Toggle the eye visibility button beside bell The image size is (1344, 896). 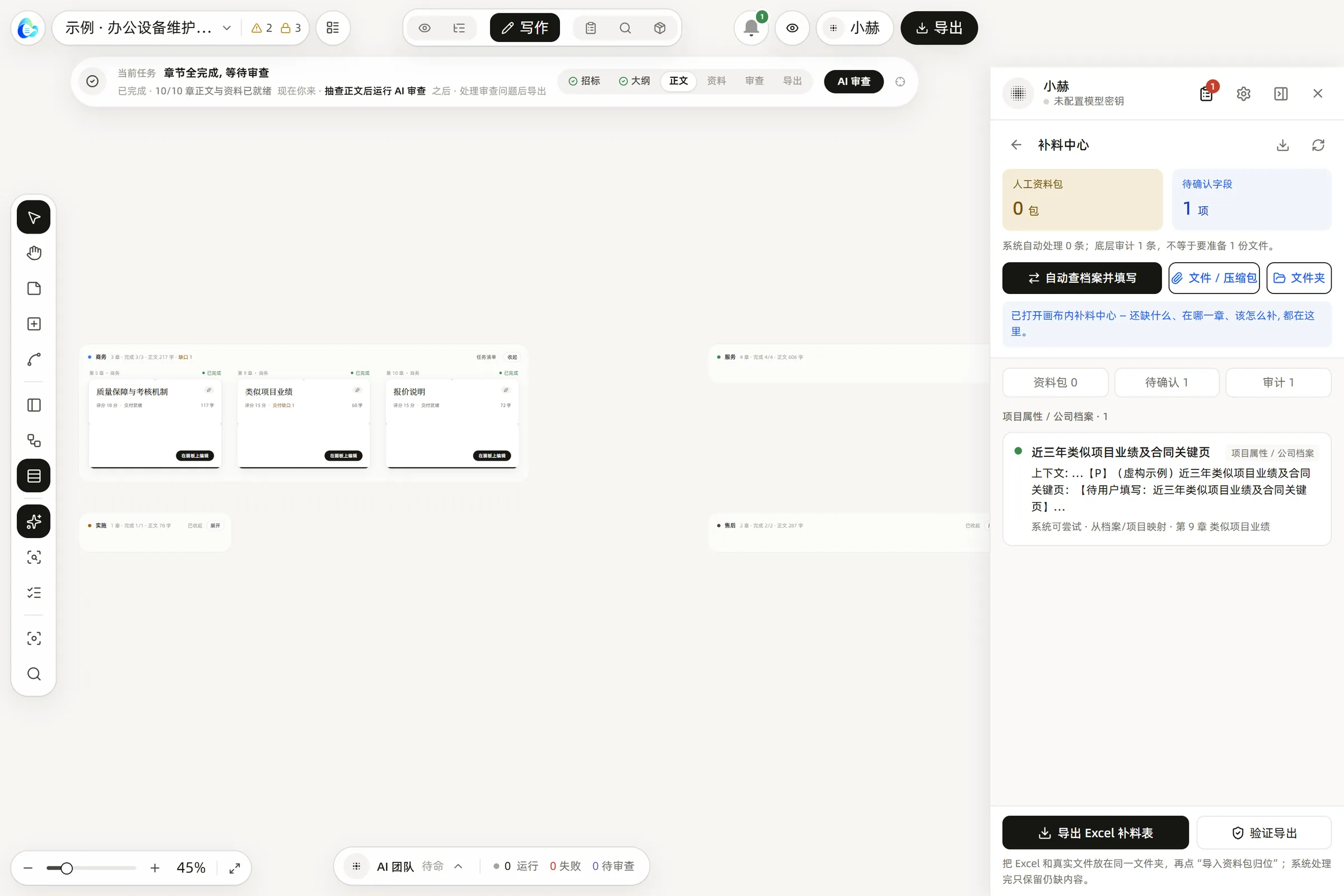click(x=792, y=27)
